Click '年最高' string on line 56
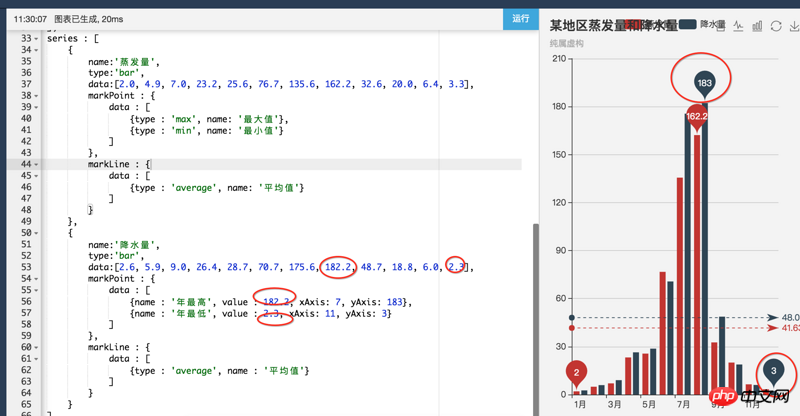 tap(193, 302)
